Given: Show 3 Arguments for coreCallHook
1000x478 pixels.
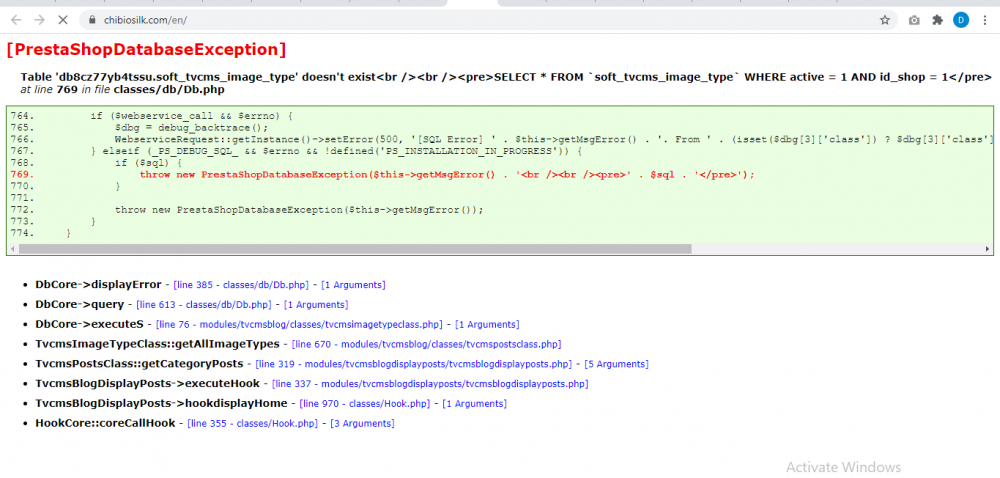Looking at the screenshot, I should pos(362,423).
